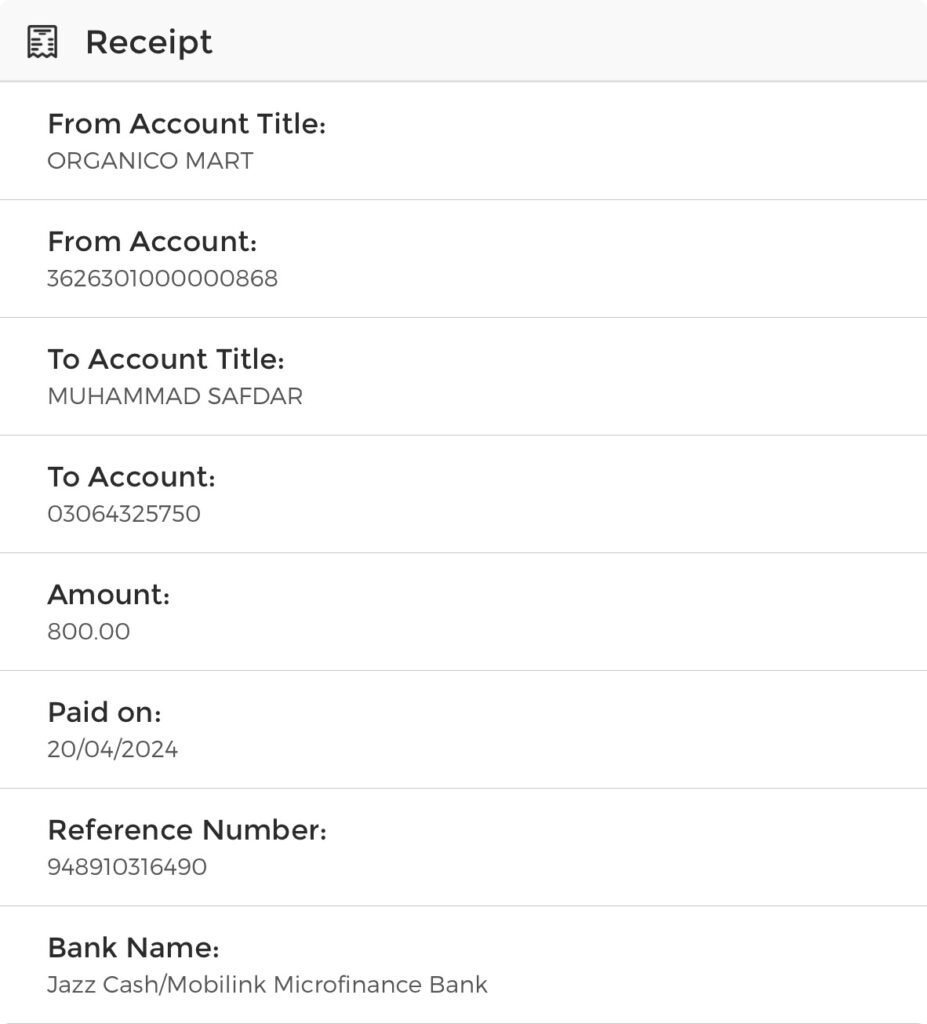Click the 800.00 amount value
This screenshot has width=927, height=1024.
[88, 632]
